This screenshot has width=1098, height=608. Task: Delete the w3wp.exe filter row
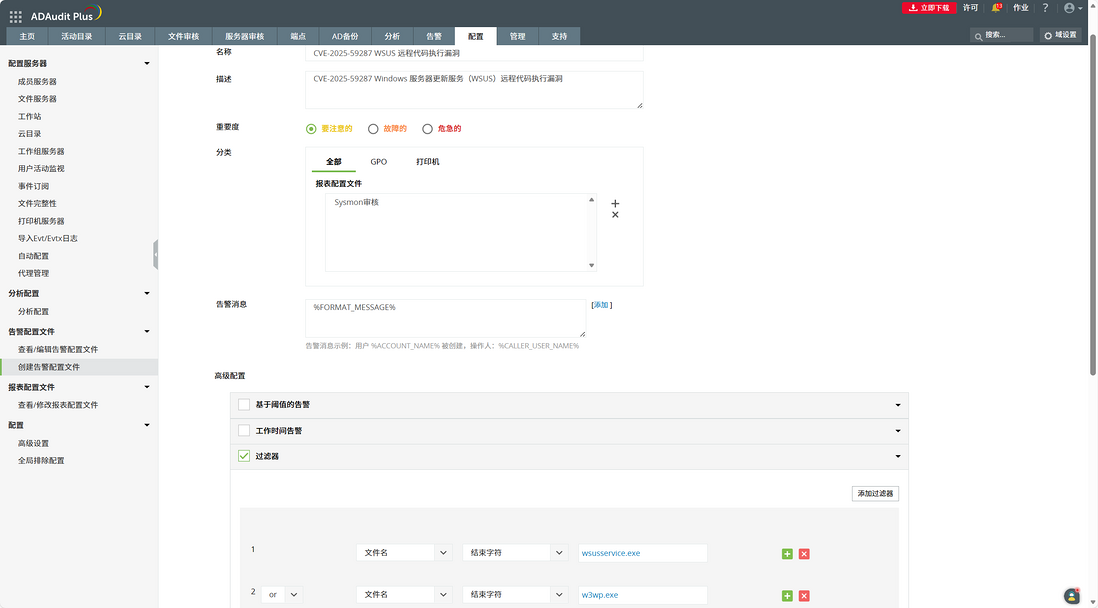point(804,595)
